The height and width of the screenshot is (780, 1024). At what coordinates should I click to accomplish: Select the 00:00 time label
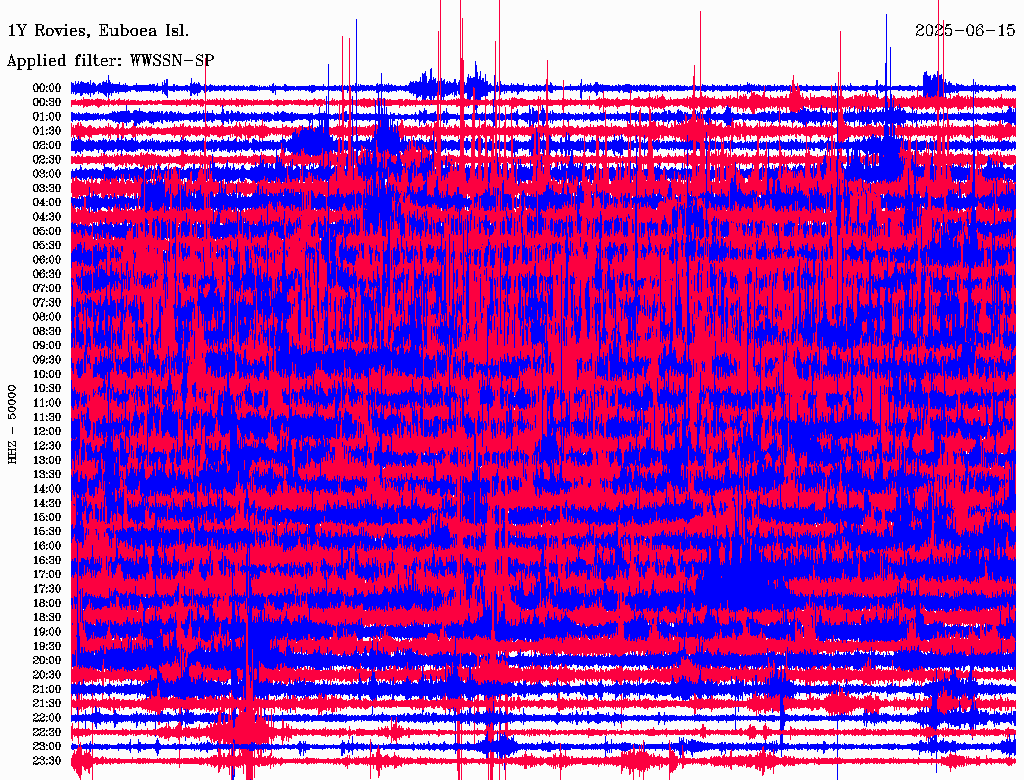[x=47, y=88]
